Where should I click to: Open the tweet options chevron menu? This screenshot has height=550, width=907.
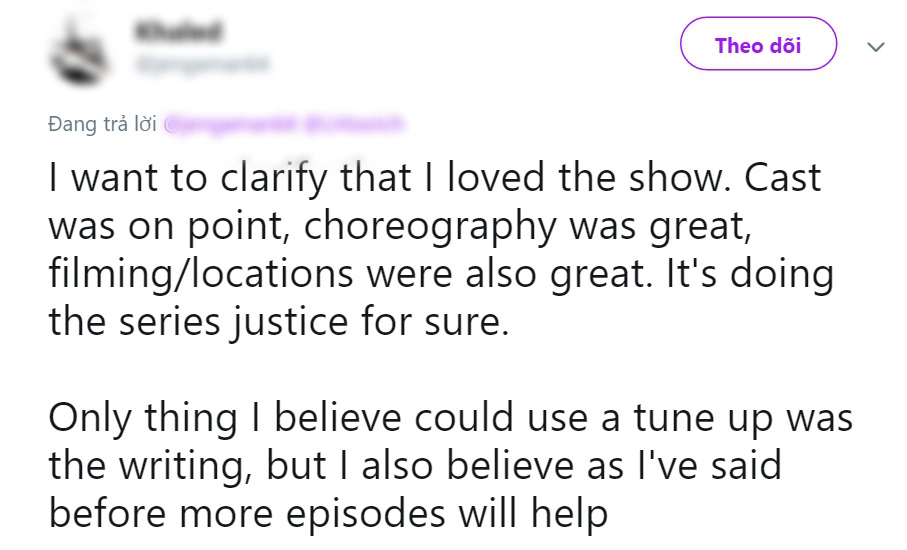click(876, 46)
